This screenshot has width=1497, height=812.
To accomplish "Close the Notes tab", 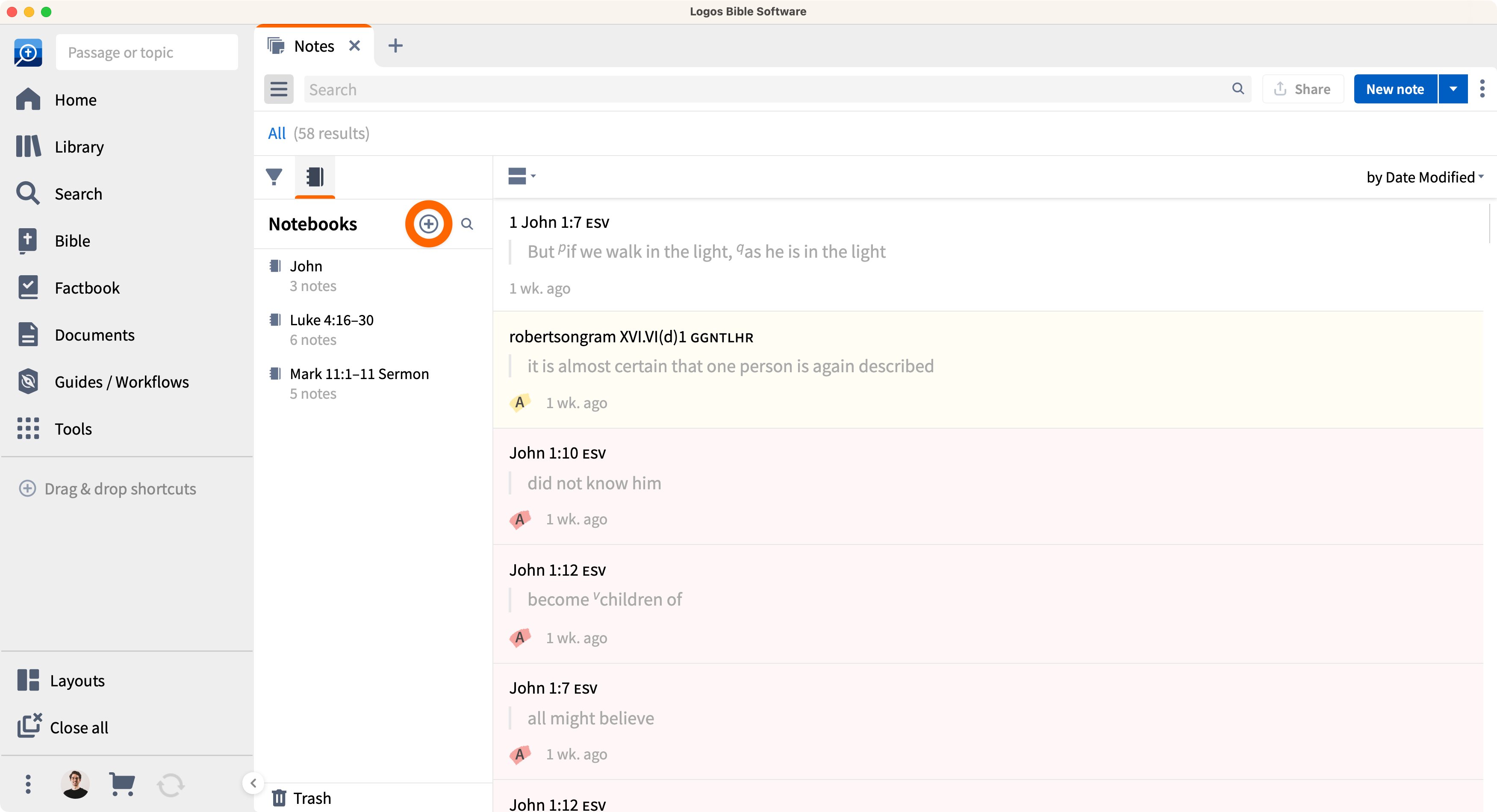I will coord(354,45).
